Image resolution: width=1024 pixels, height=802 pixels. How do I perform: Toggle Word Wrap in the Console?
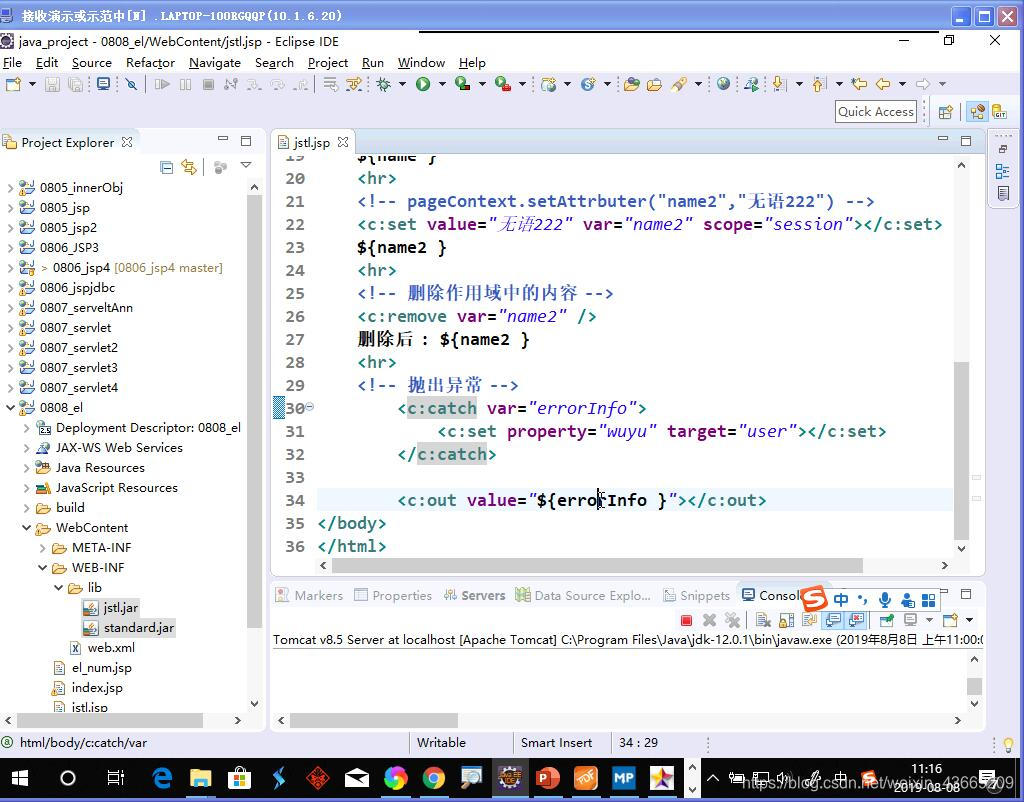coord(810,620)
